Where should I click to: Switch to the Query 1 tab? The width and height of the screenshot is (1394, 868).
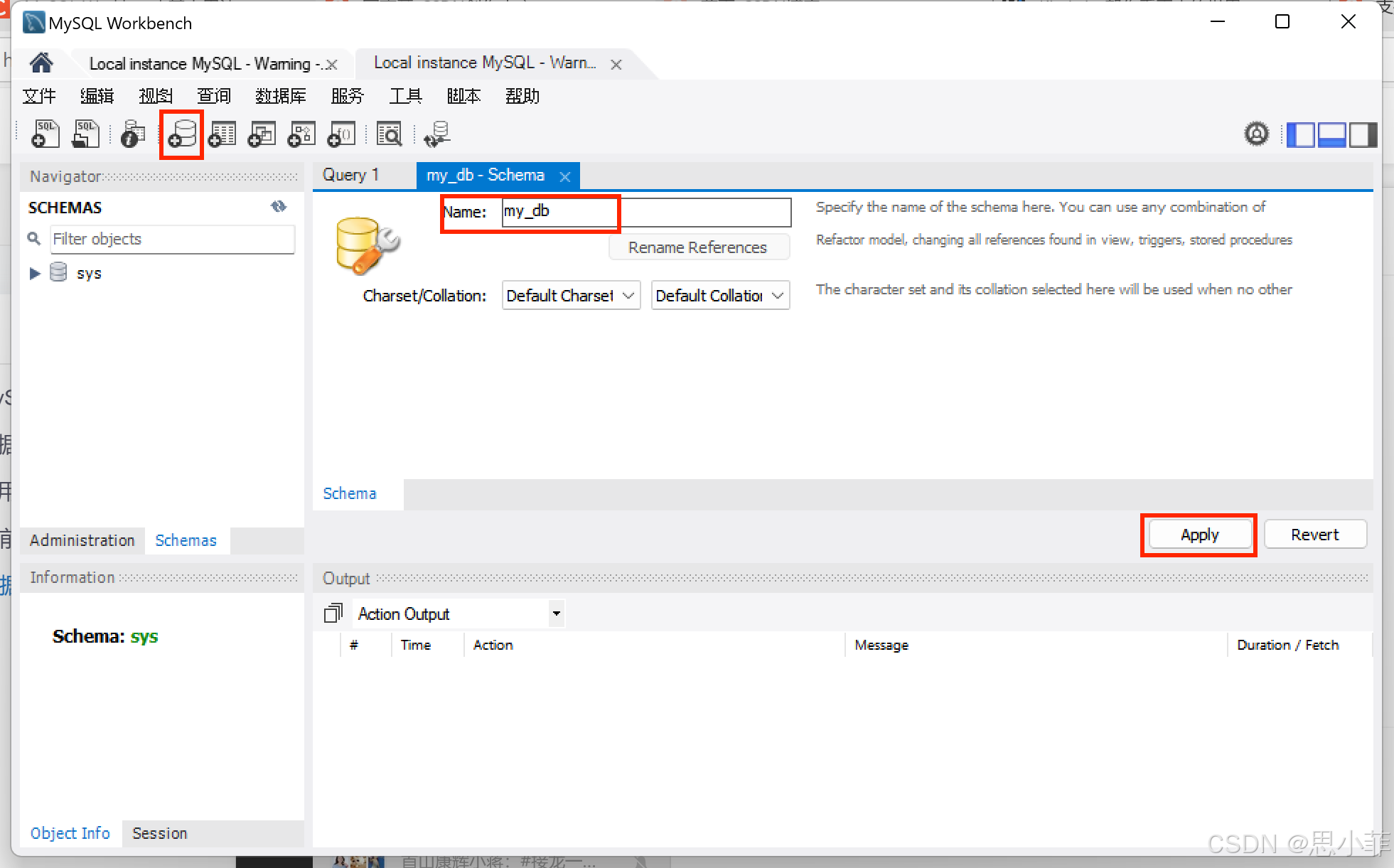click(350, 175)
